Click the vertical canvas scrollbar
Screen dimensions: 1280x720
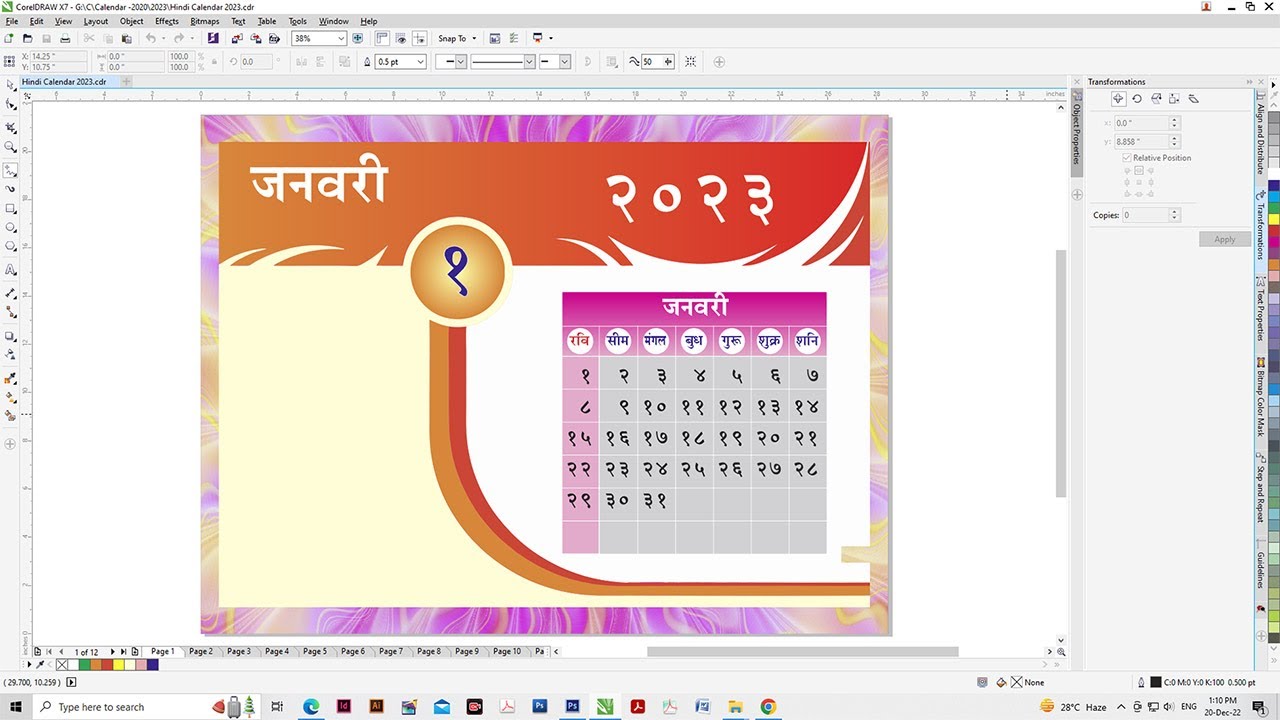pyautogui.click(x=1061, y=373)
